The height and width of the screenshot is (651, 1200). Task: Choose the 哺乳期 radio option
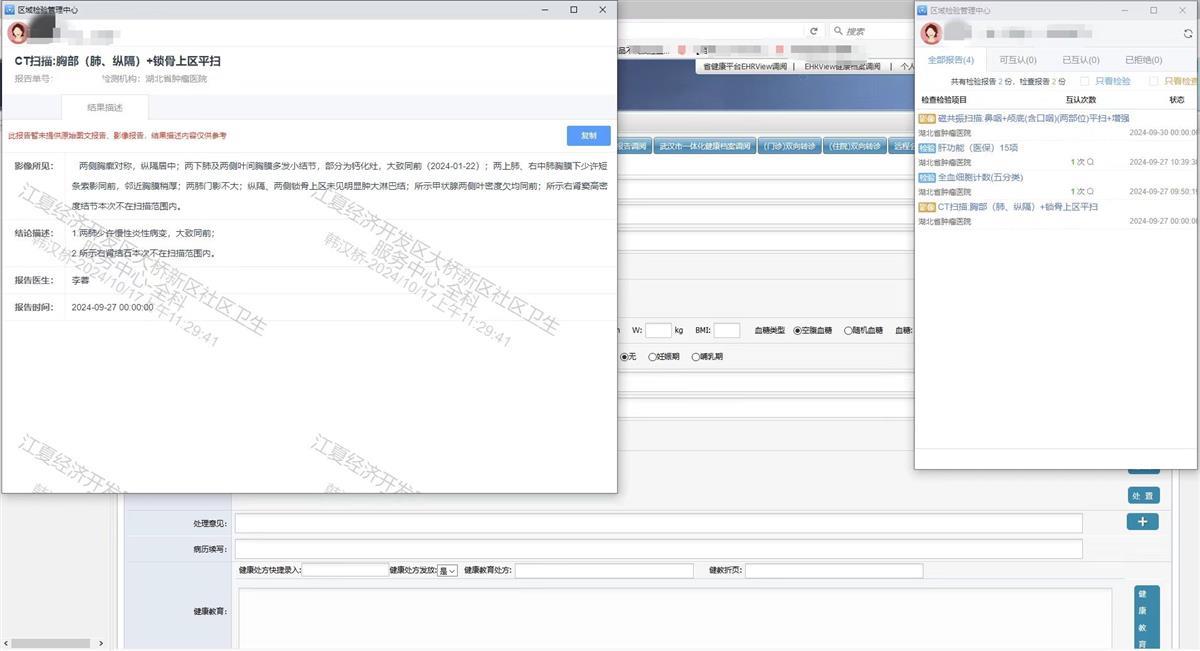[696, 357]
